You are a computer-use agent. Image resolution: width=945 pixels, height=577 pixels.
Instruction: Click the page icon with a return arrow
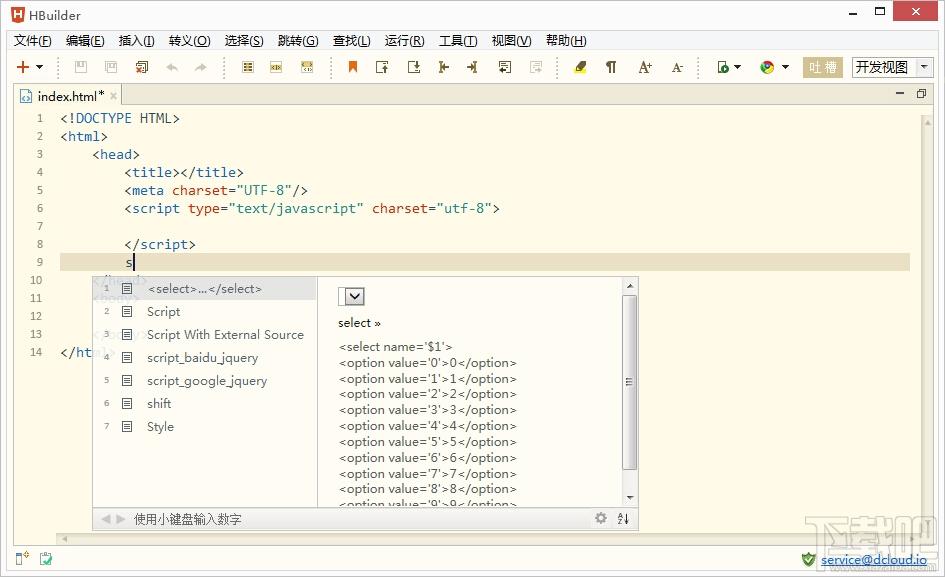[505, 67]
